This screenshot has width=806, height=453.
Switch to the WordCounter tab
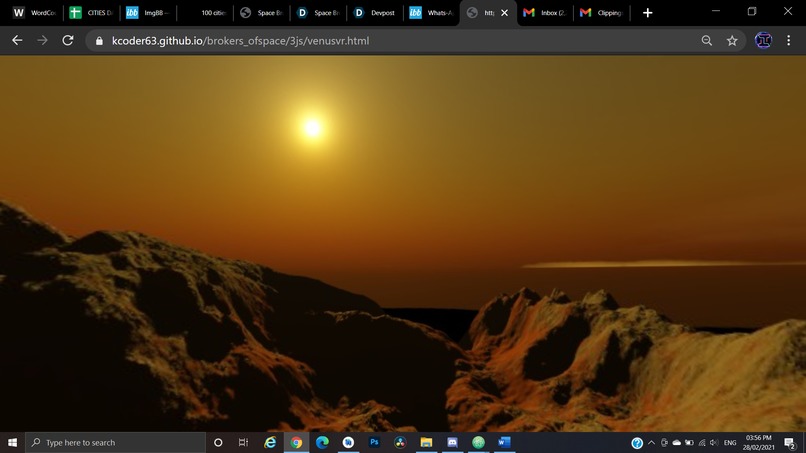pyautogui.click(x=34, y=13)
